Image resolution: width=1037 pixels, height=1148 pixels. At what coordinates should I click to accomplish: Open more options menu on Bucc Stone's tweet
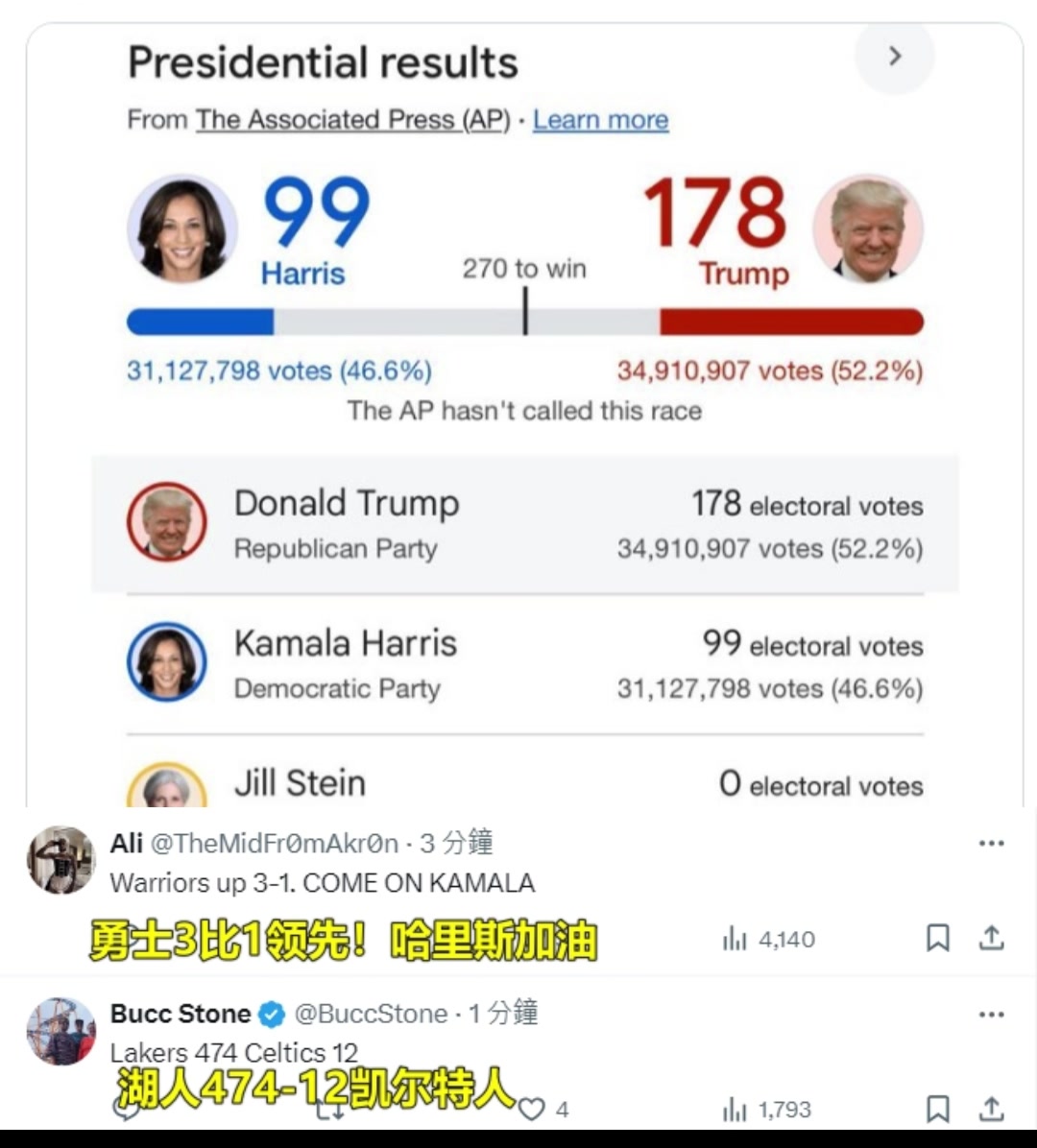(x=992, y=1015)
